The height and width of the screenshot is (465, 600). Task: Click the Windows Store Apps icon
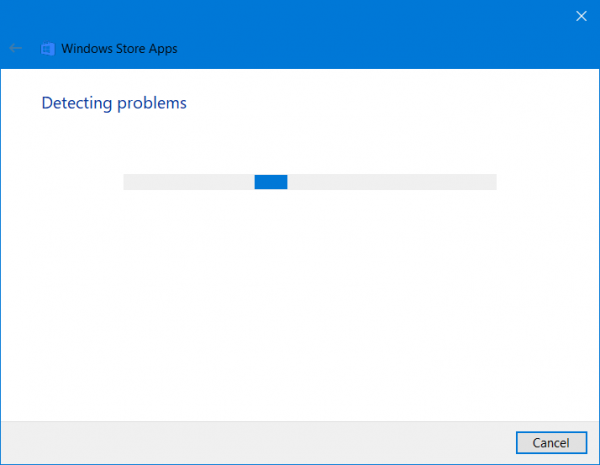point(48,49)
